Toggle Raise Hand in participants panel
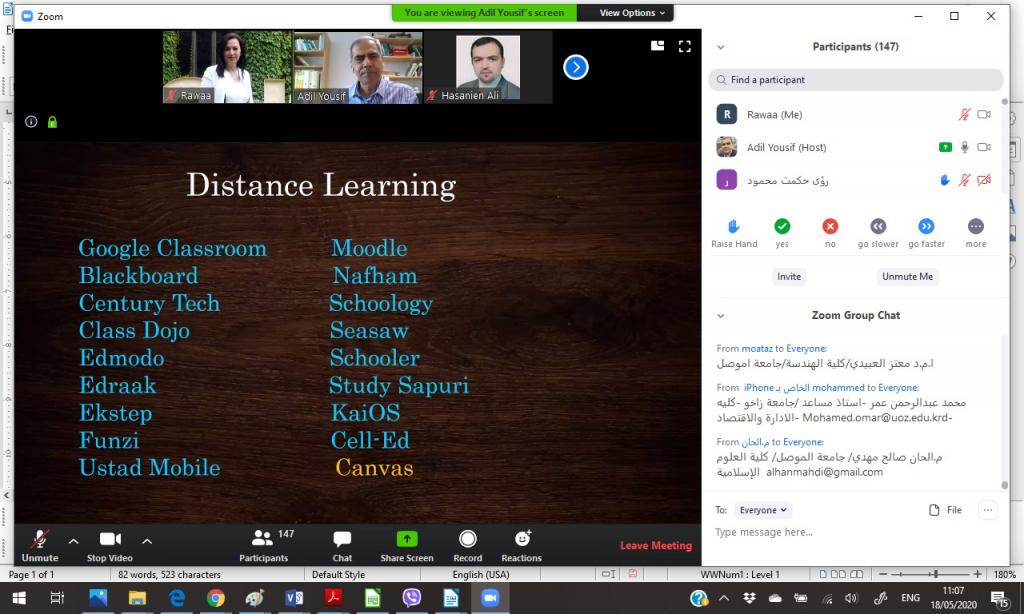 734,227
